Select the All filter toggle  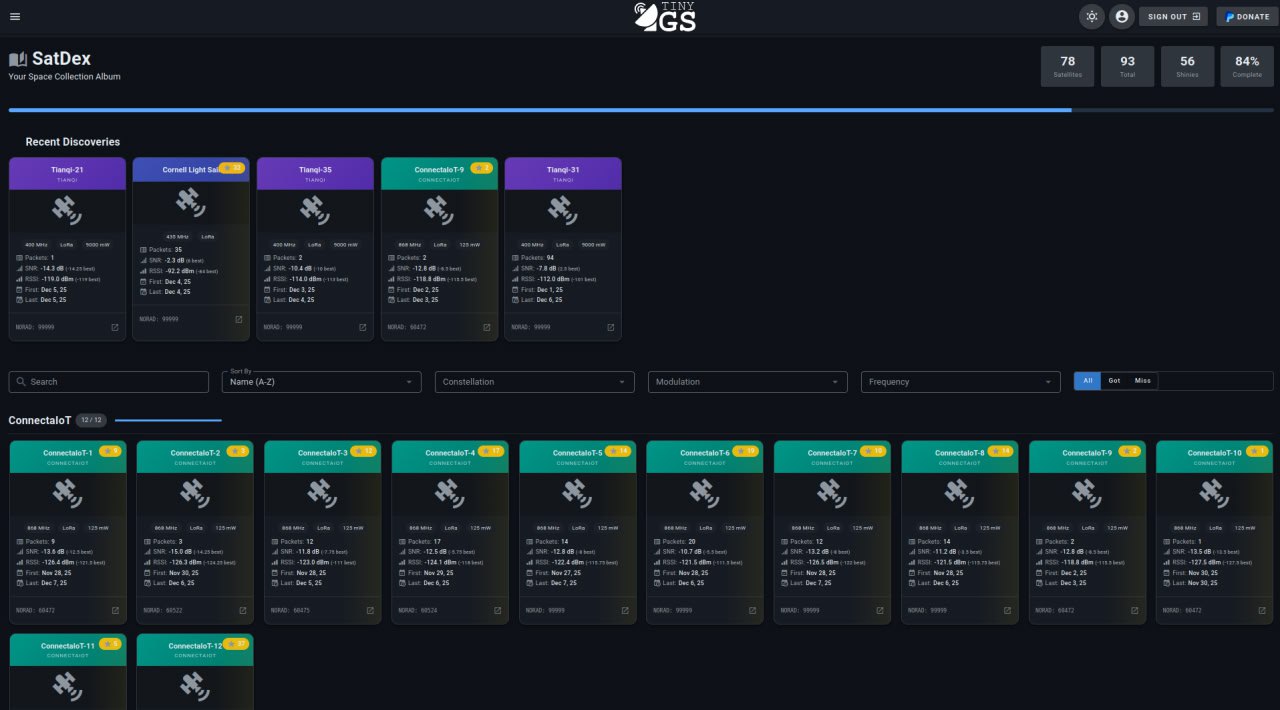(1087, 381)
